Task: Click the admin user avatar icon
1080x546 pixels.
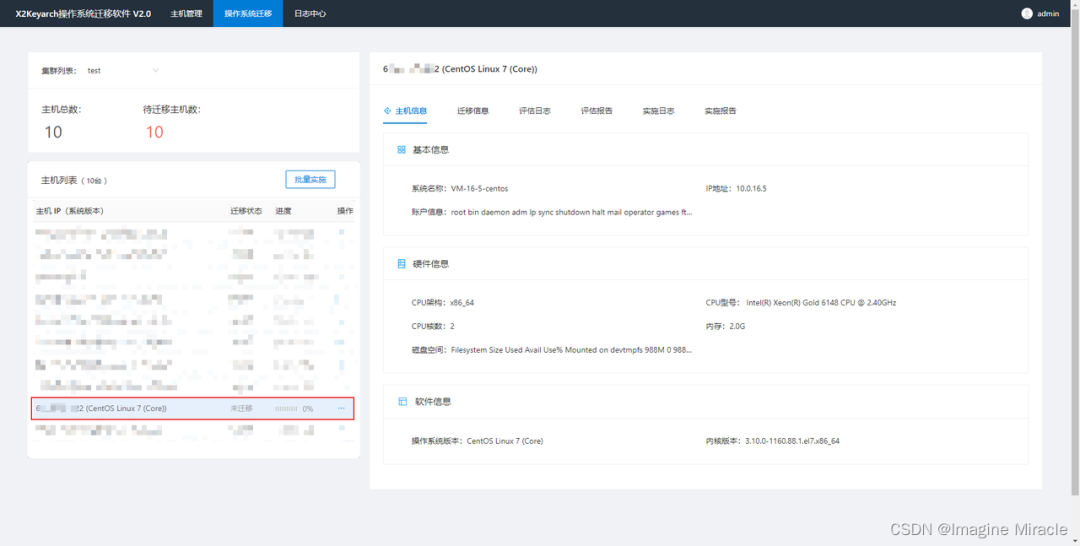Action: (1026, 14)
